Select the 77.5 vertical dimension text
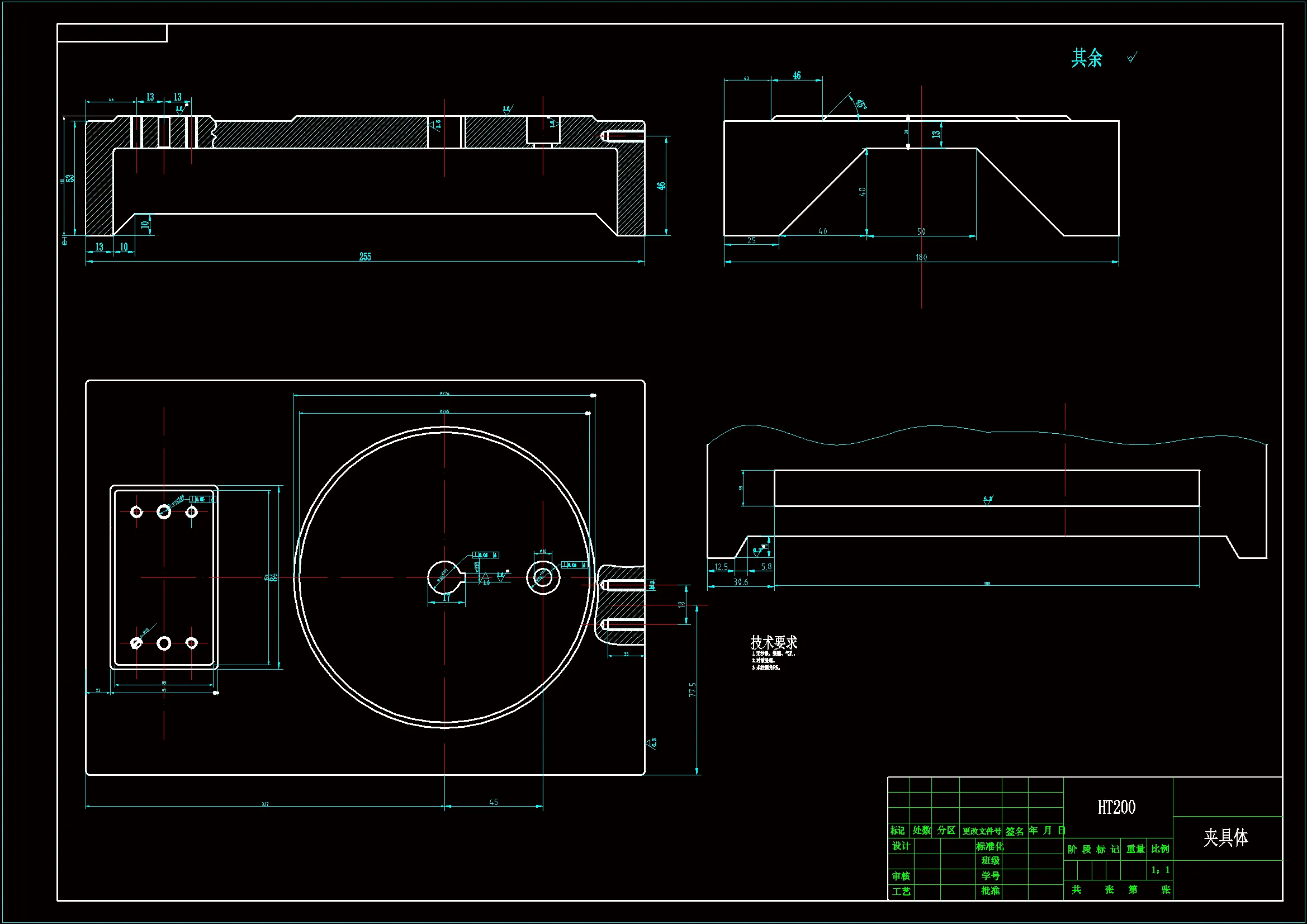The height and width of the screenshot is (924, 1307). click(x=692, y=689)
